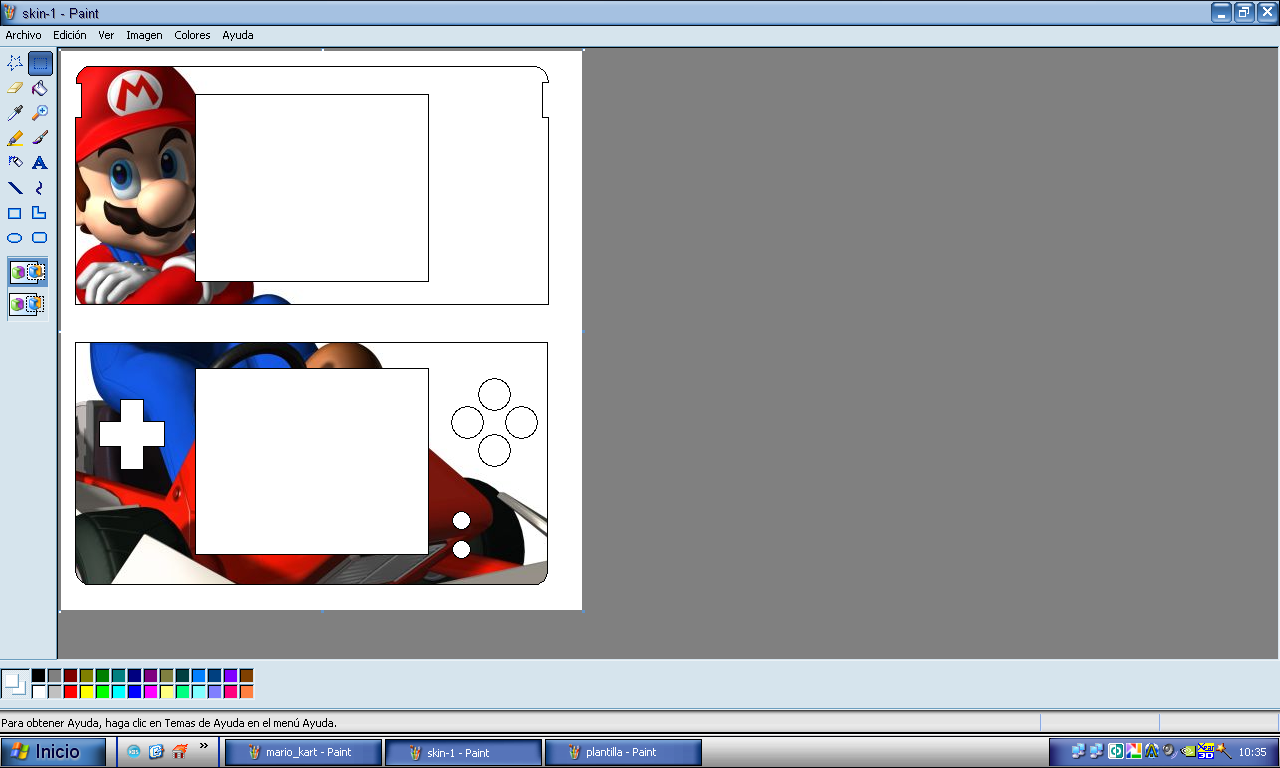Click the magic wand tray icon

[1223, 752]
